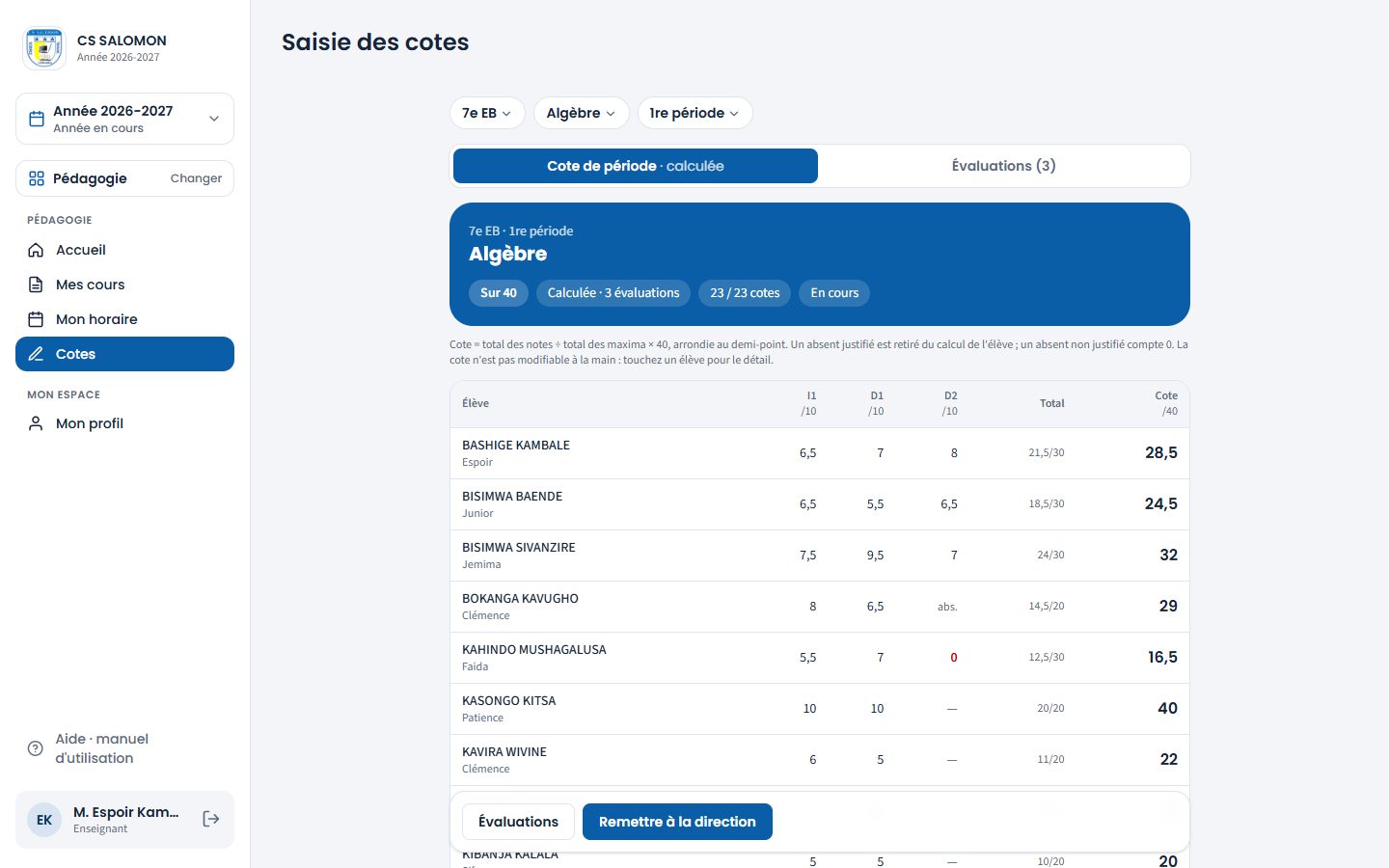The width and height of the screenshot is (1389, 868).
Task: Click the Saisie des cotes page title
Action: 375,42
